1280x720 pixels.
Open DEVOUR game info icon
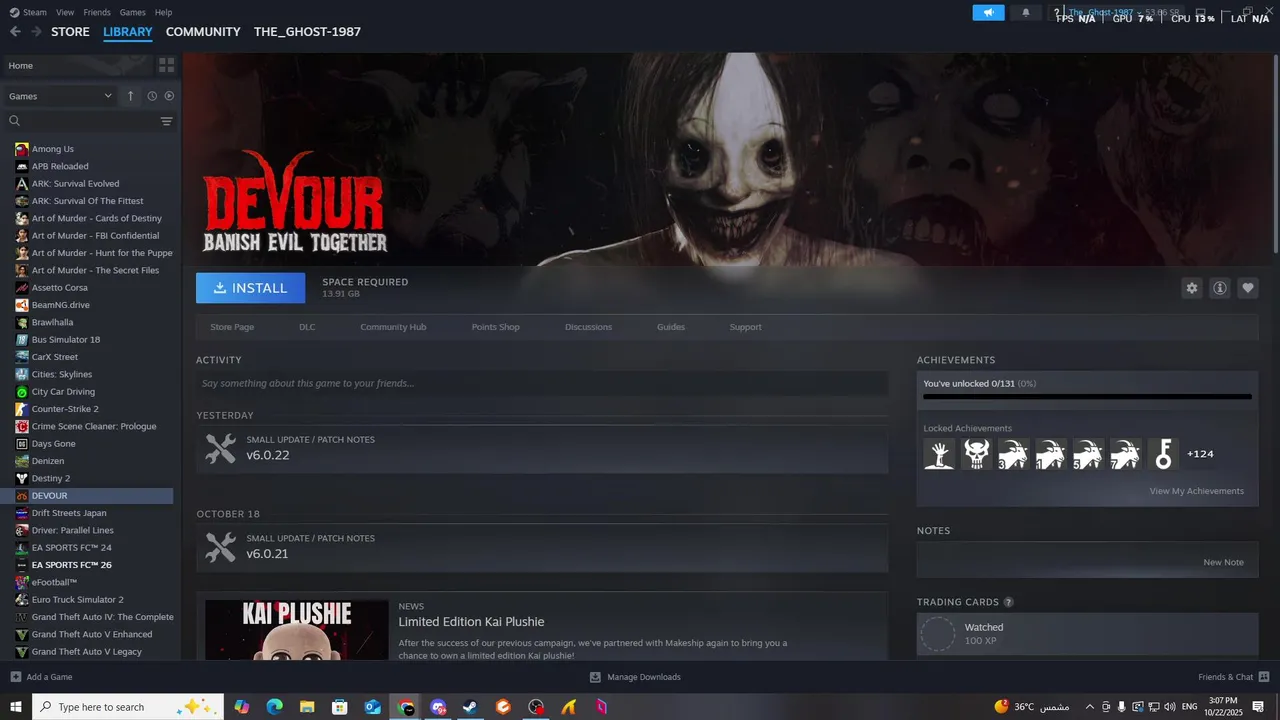pyautogui.click(x=1220, y=288)
